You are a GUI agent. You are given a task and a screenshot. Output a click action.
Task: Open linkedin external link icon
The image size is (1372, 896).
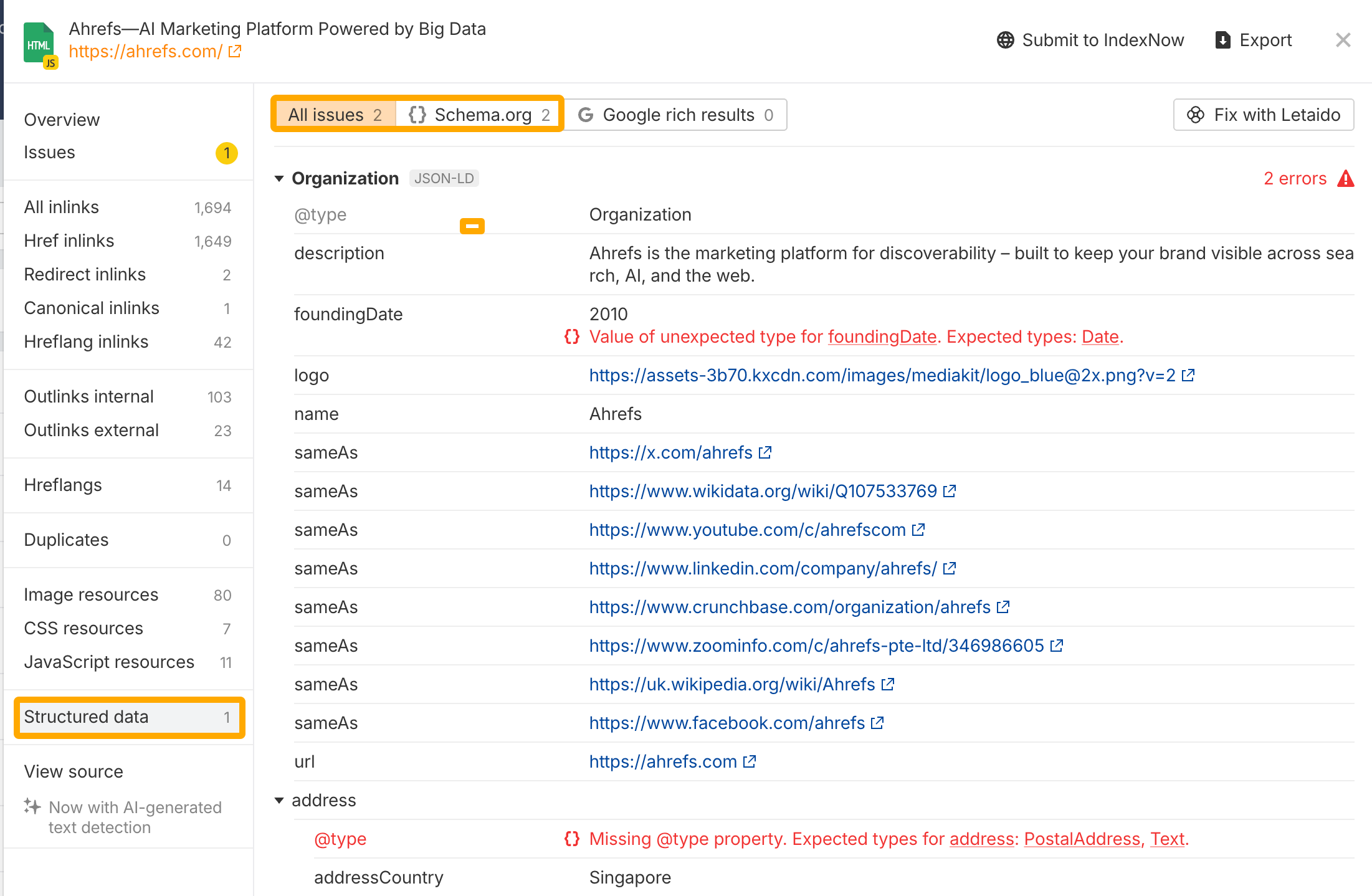(x=950, y=568)
